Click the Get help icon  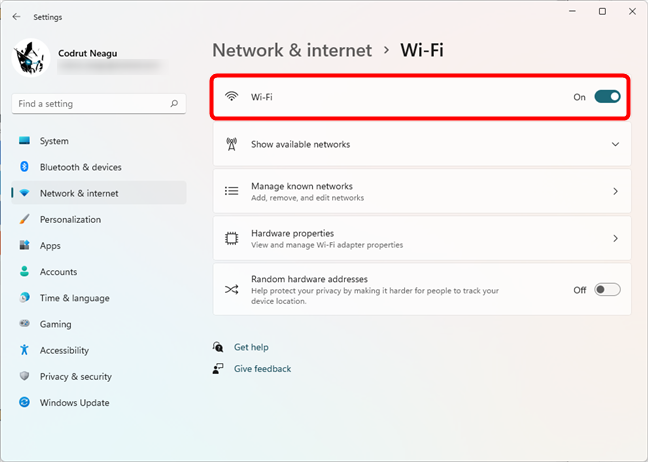(218, 347)
